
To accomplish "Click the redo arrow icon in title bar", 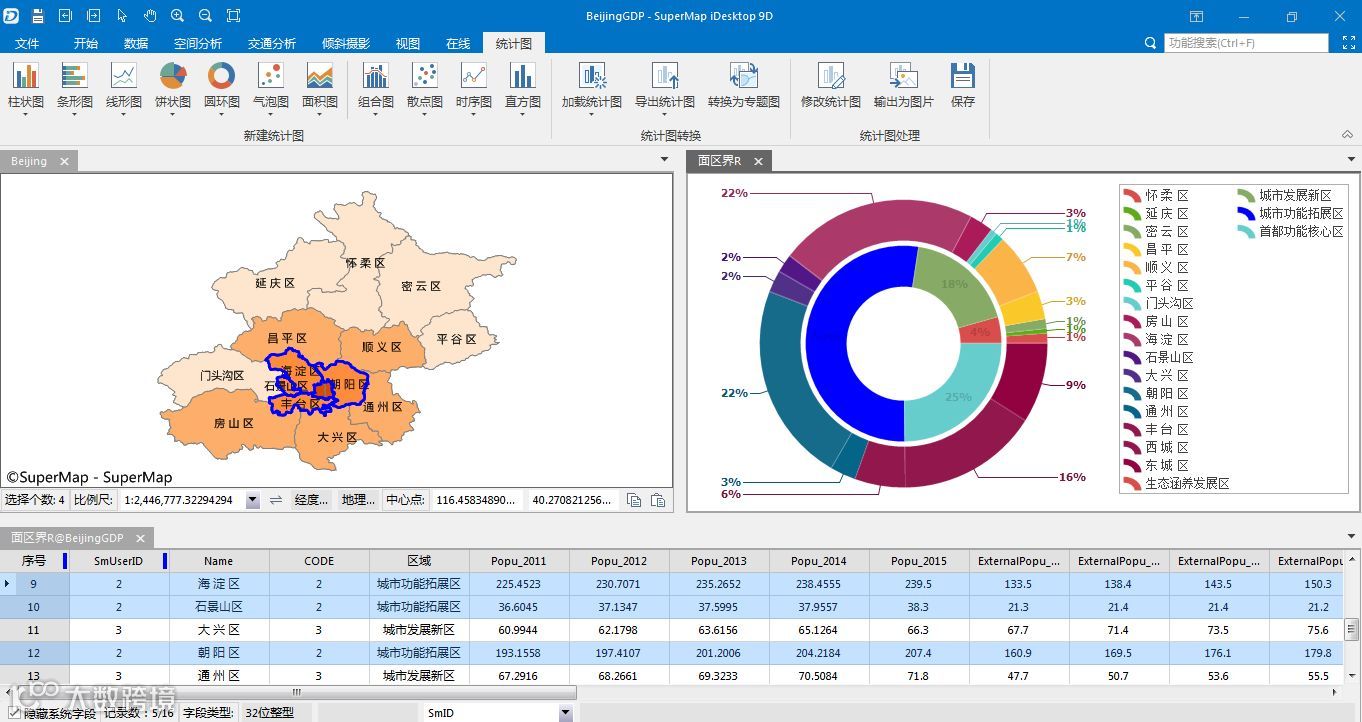I will (x=93, y=16).
